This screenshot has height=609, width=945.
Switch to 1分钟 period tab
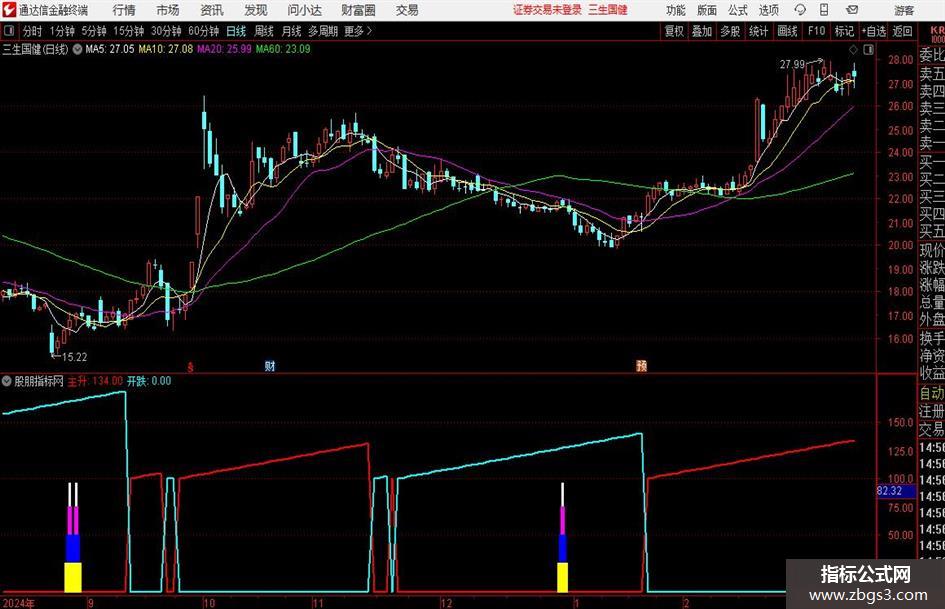tap(61, 31)
